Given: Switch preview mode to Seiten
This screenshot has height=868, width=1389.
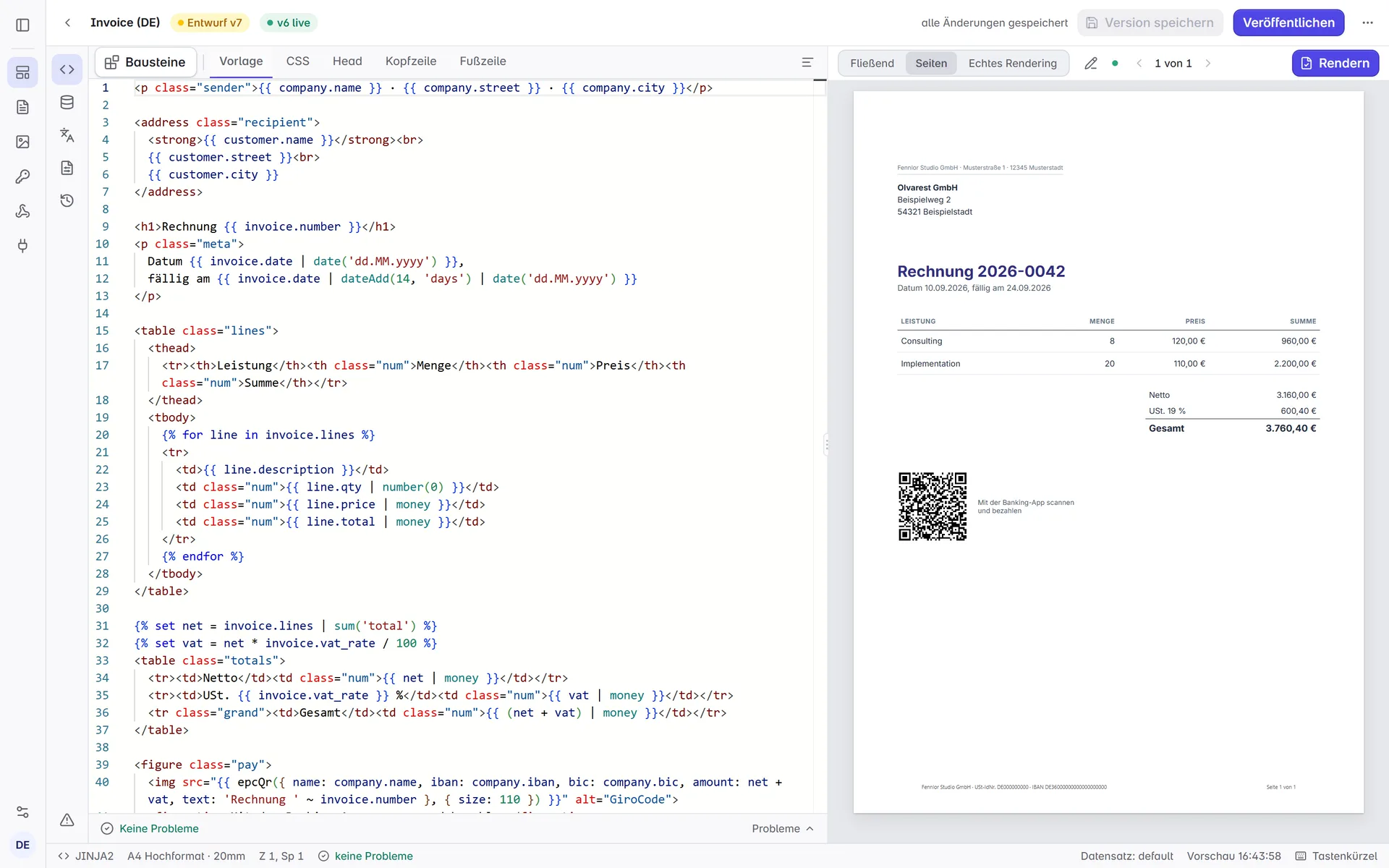Looking at the screenshot, I should [x=931, y=64].
